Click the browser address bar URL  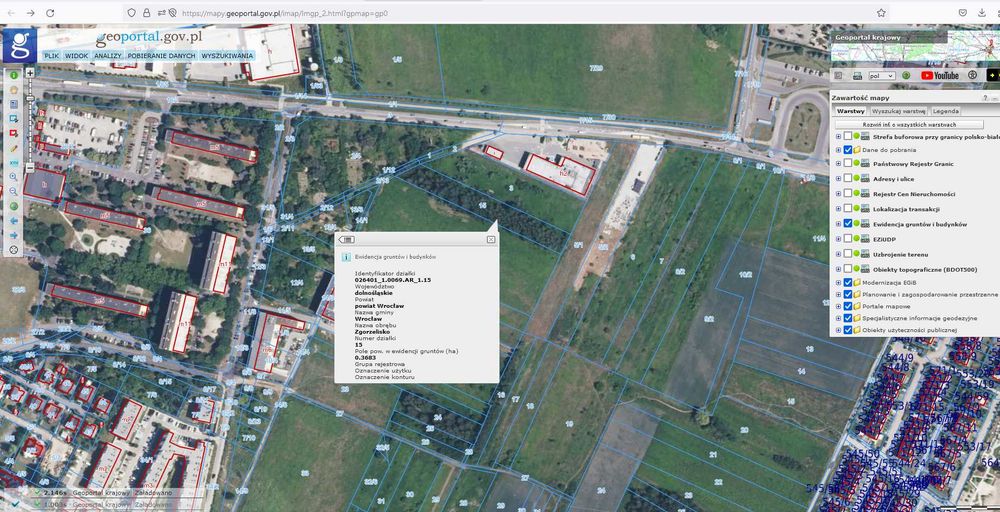(x=284, y=13)
